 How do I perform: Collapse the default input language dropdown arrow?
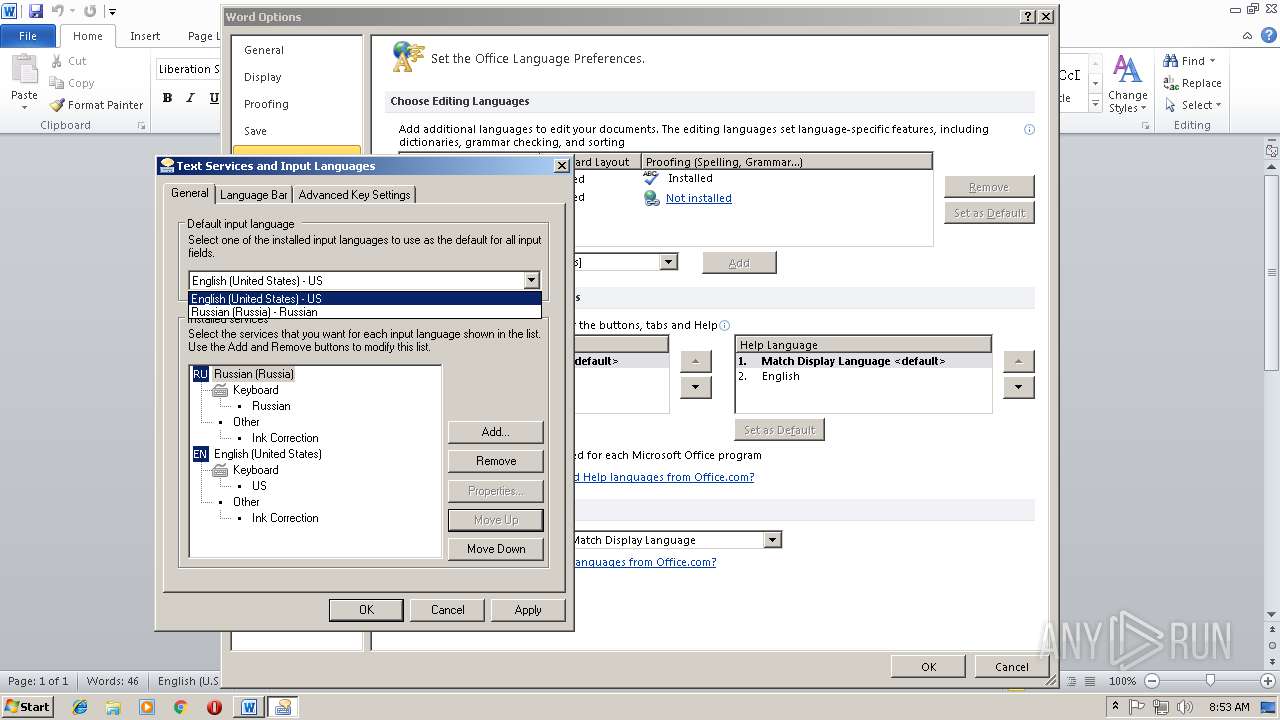(531, 281)
